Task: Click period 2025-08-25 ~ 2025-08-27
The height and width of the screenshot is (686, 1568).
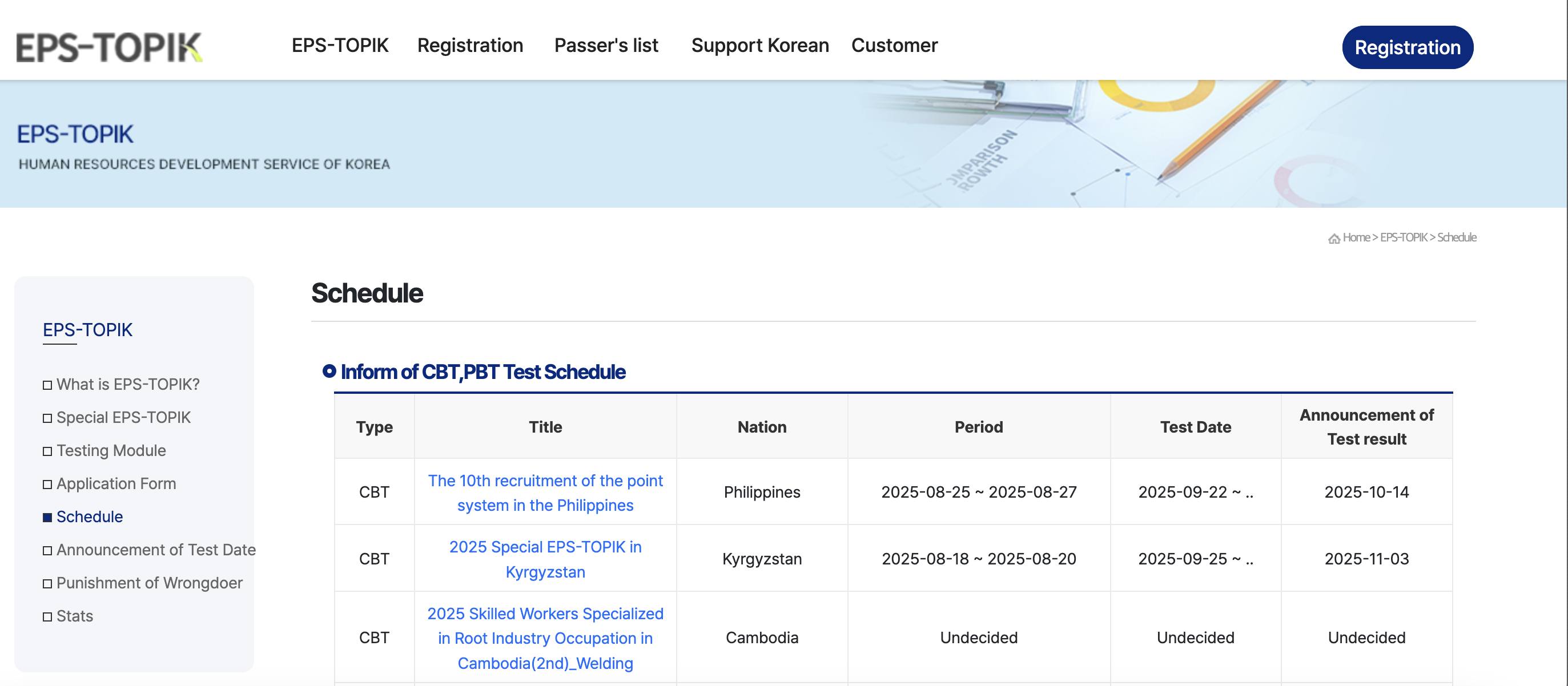Action: (x=979, y=492)
